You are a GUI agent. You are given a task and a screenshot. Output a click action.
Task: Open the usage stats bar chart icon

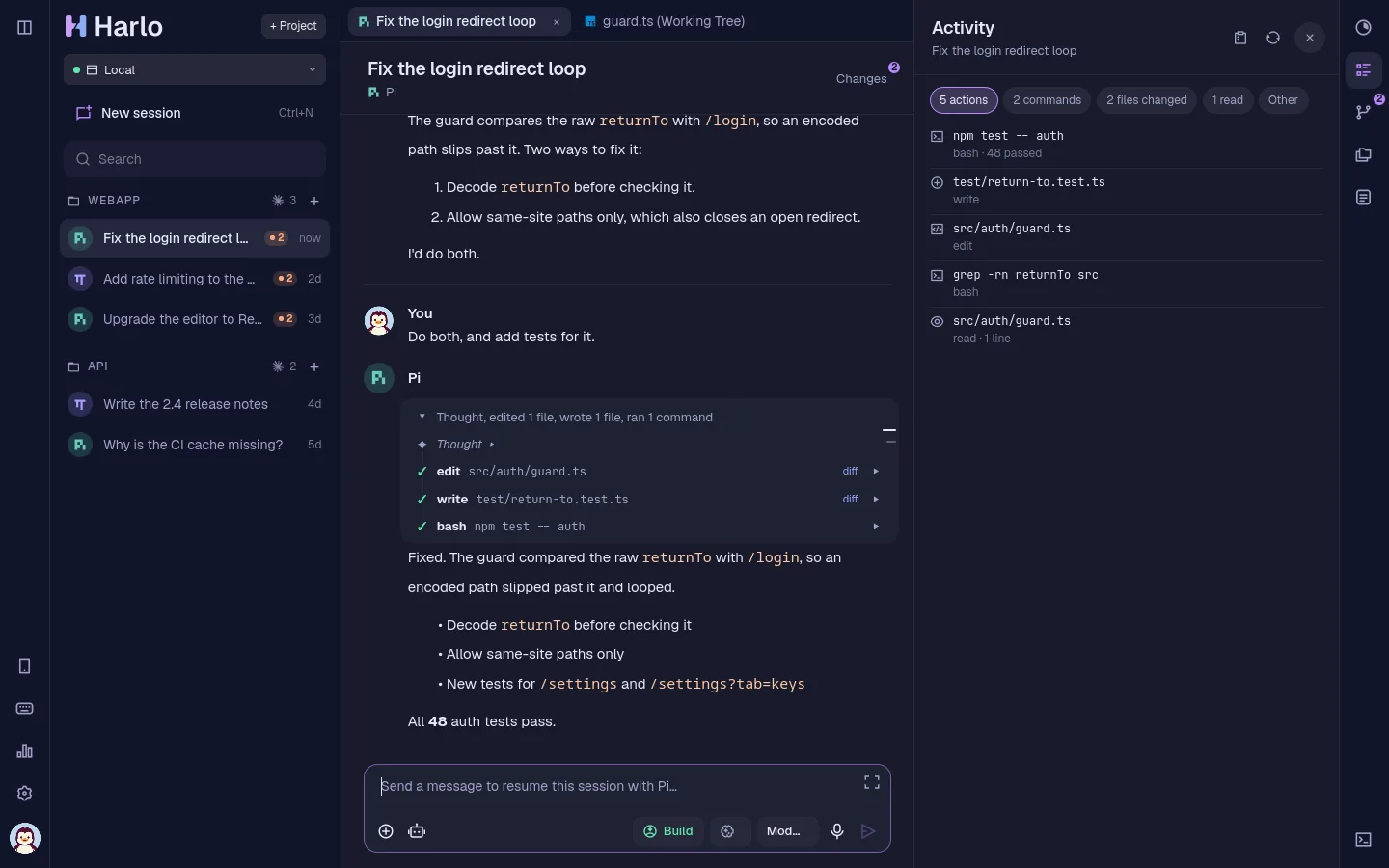click(x=25, y=751)
